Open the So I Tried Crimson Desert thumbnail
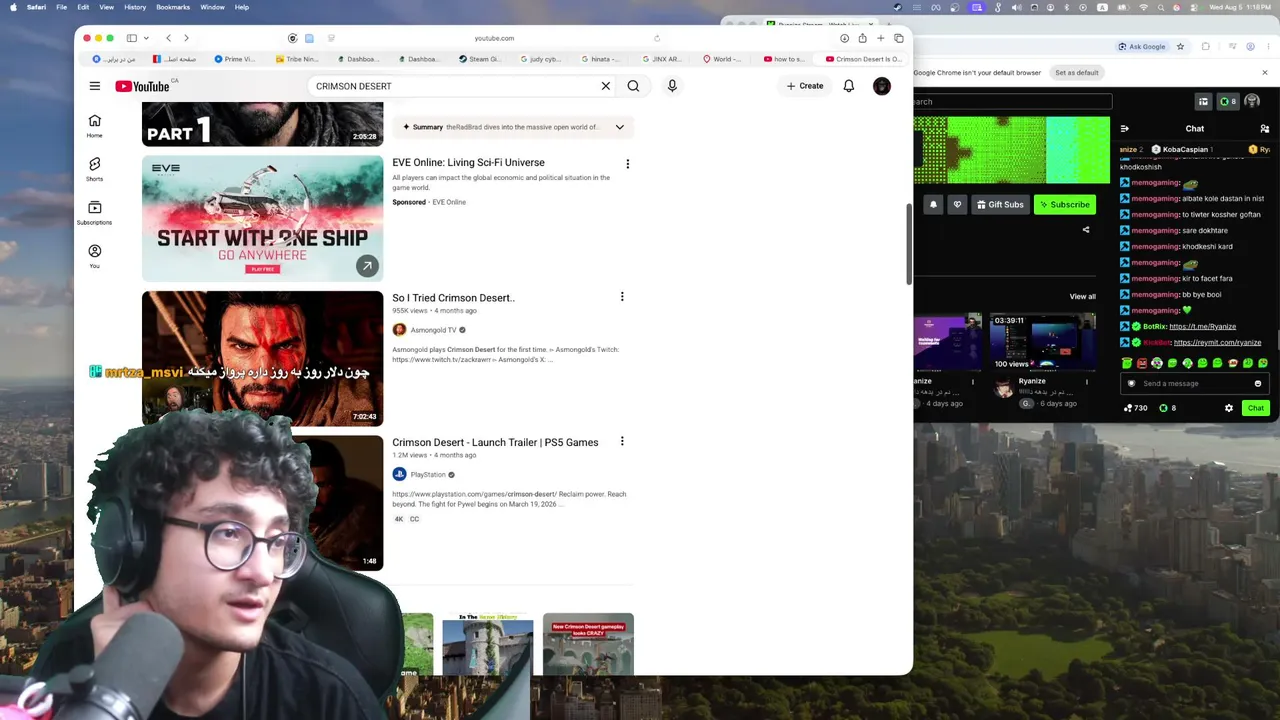1280x720 pixels. coord(262,358)
